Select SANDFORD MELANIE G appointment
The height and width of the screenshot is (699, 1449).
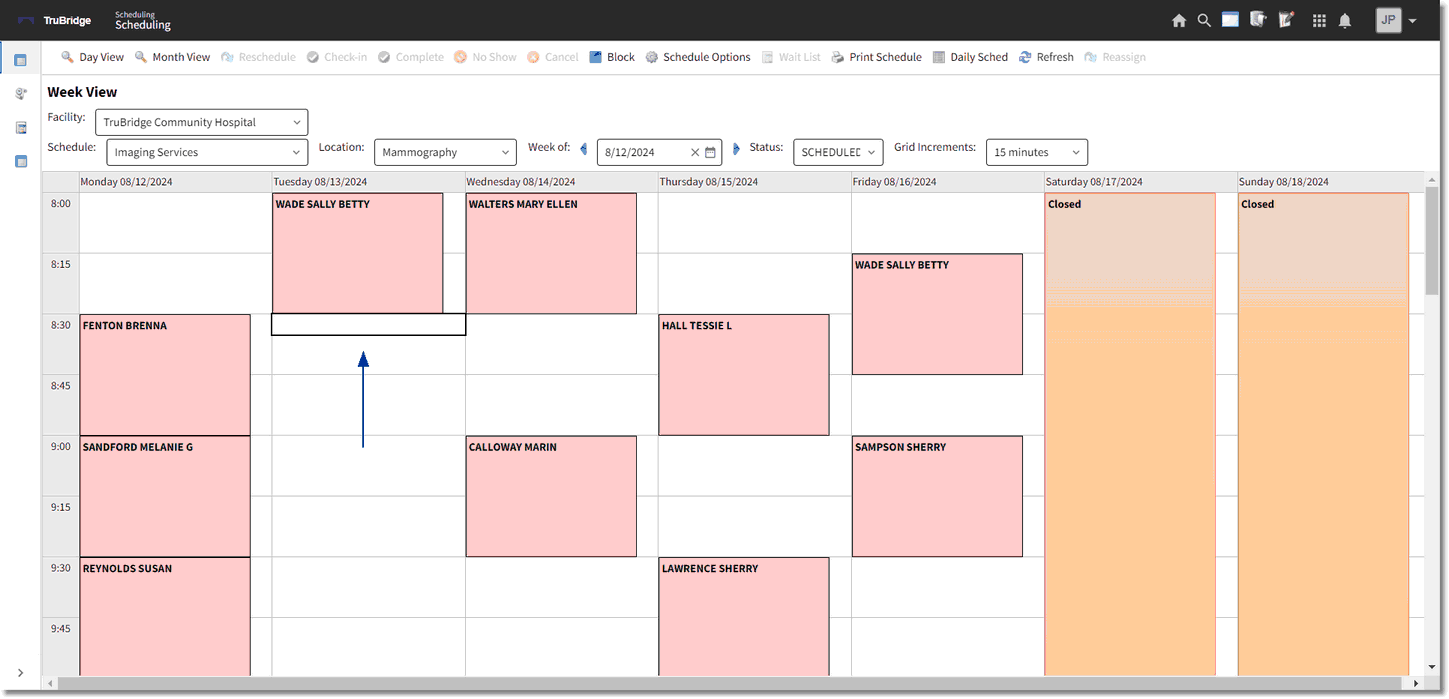click(x=165, y=496)
